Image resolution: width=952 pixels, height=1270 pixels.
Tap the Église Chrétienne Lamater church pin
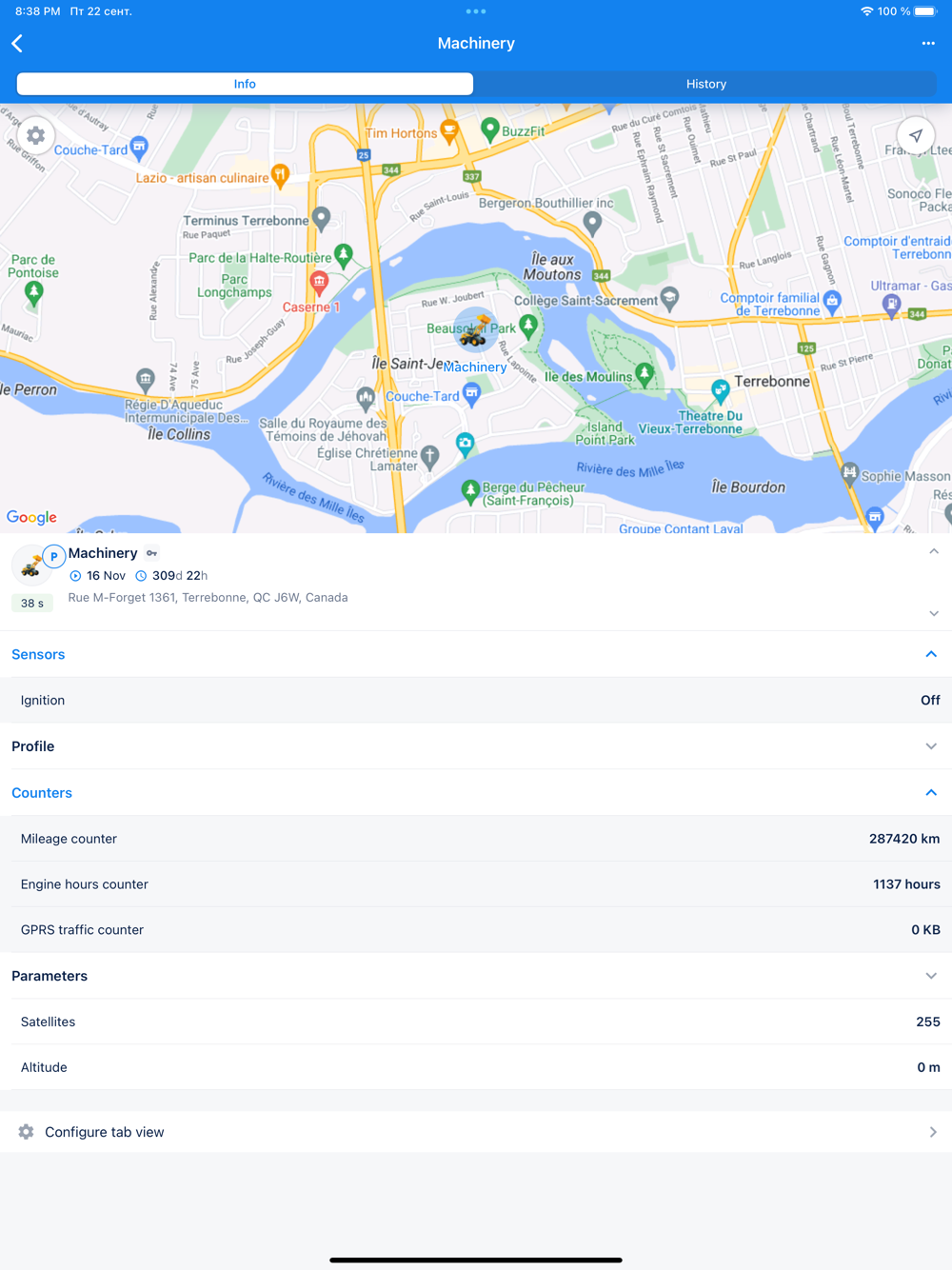(430, 457)
